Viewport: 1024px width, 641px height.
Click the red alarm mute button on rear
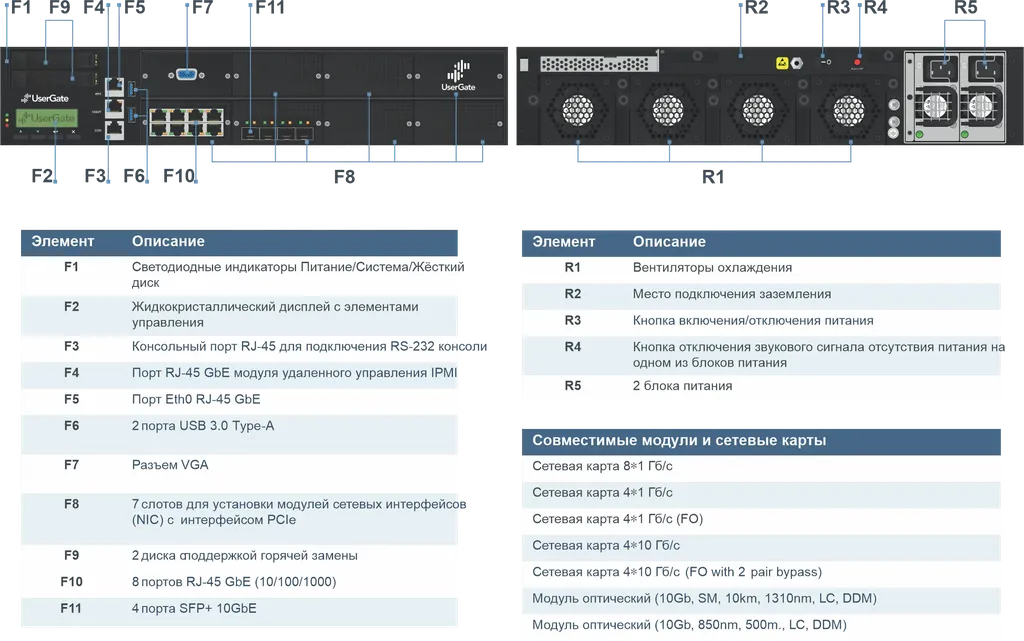[x=856, y=63]
